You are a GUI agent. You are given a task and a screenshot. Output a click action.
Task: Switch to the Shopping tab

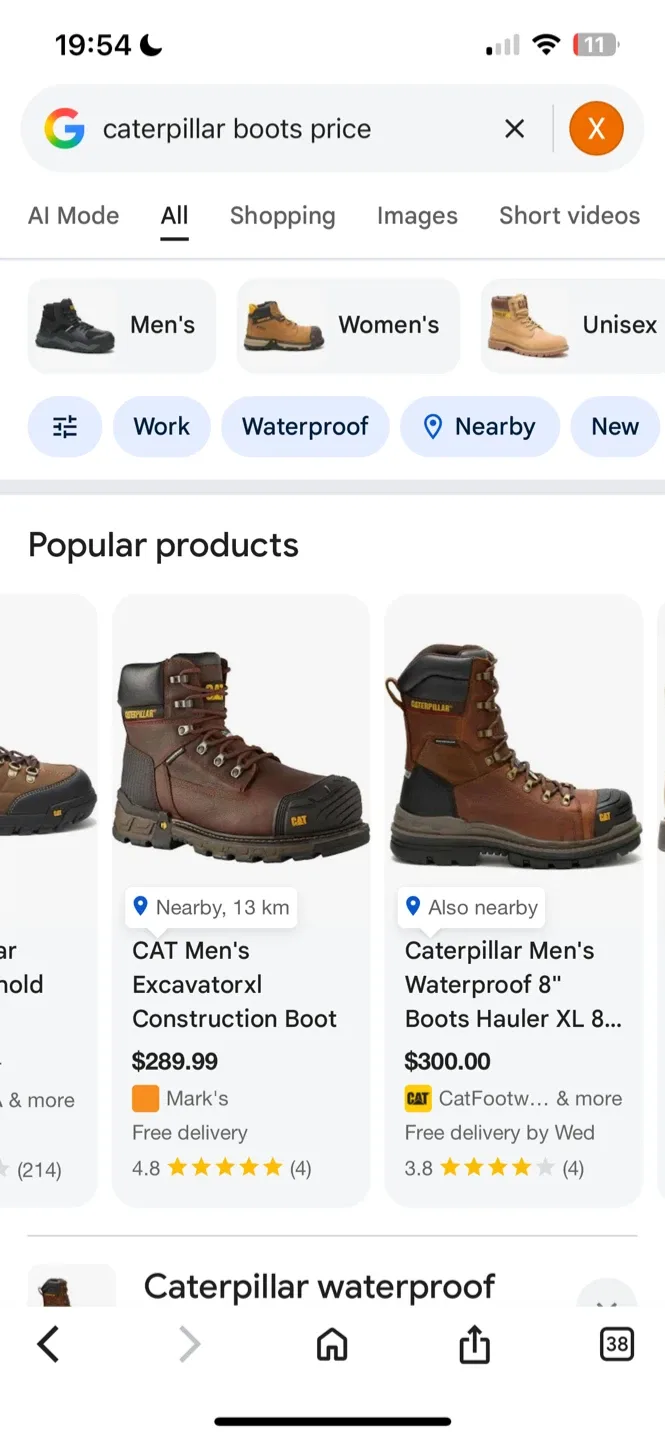pyautogui.click(x=283, y=215)
